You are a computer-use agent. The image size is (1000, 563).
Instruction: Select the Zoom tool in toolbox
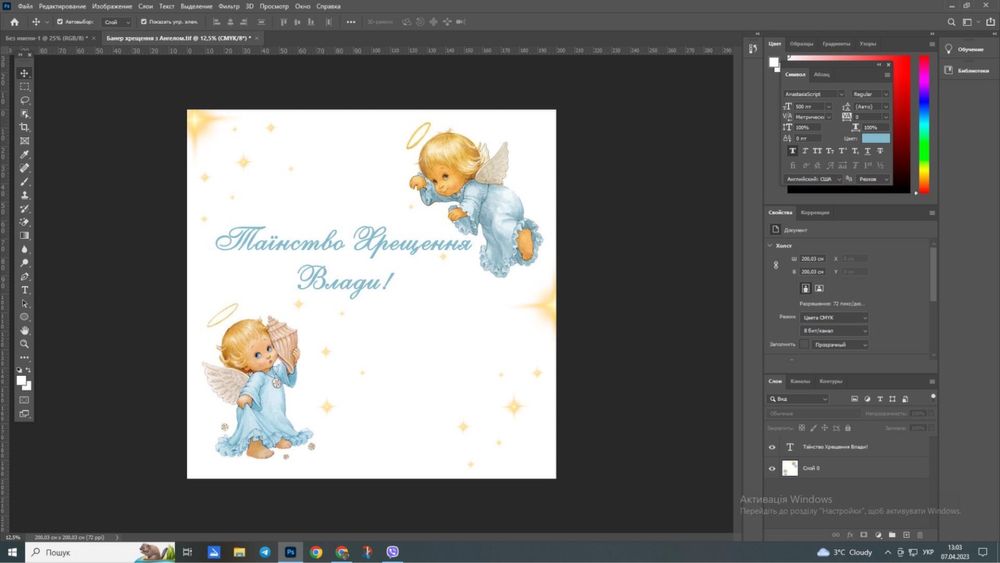coord(24,344)
